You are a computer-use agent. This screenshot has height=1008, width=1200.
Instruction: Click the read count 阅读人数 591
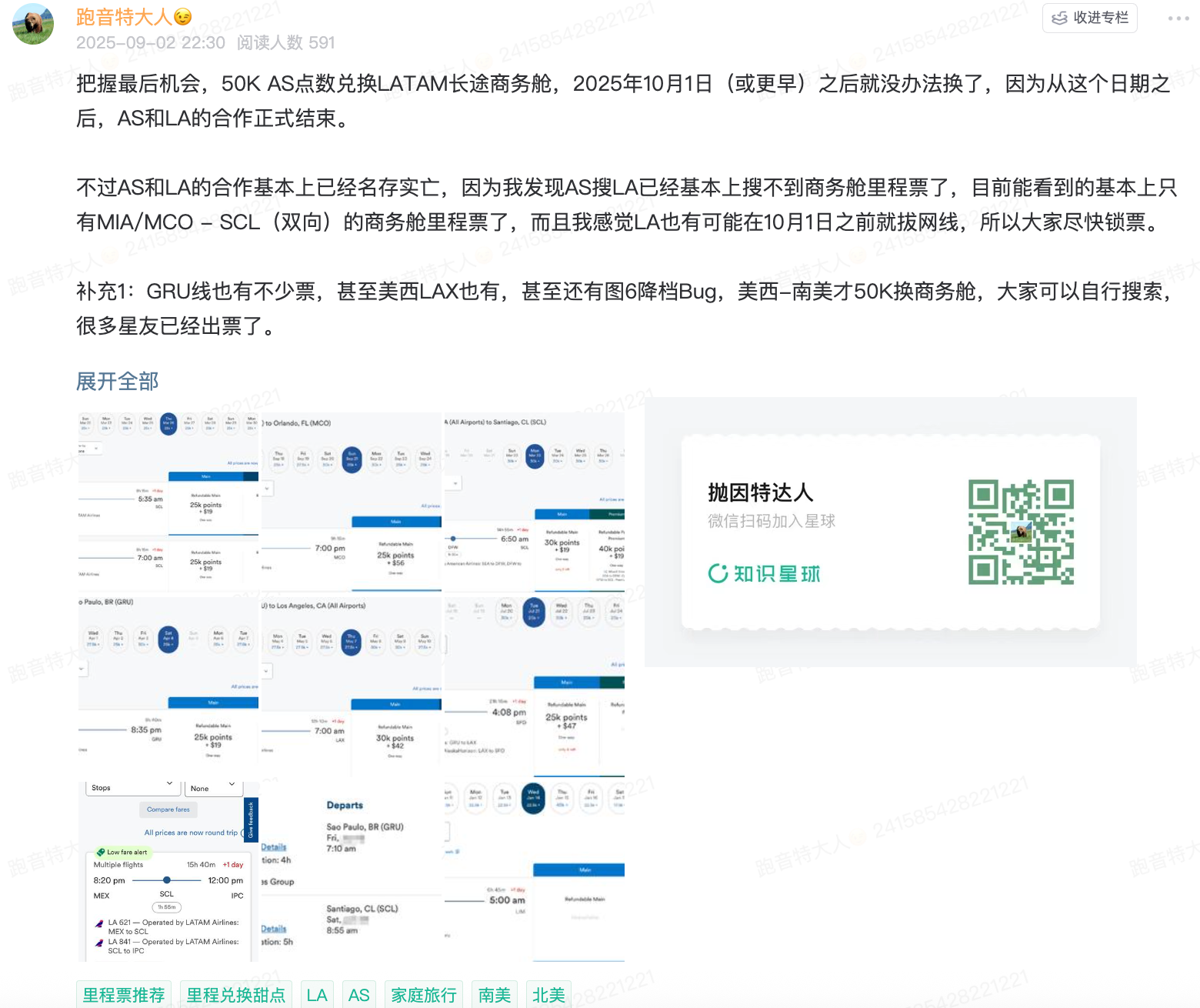pos(285,42)
